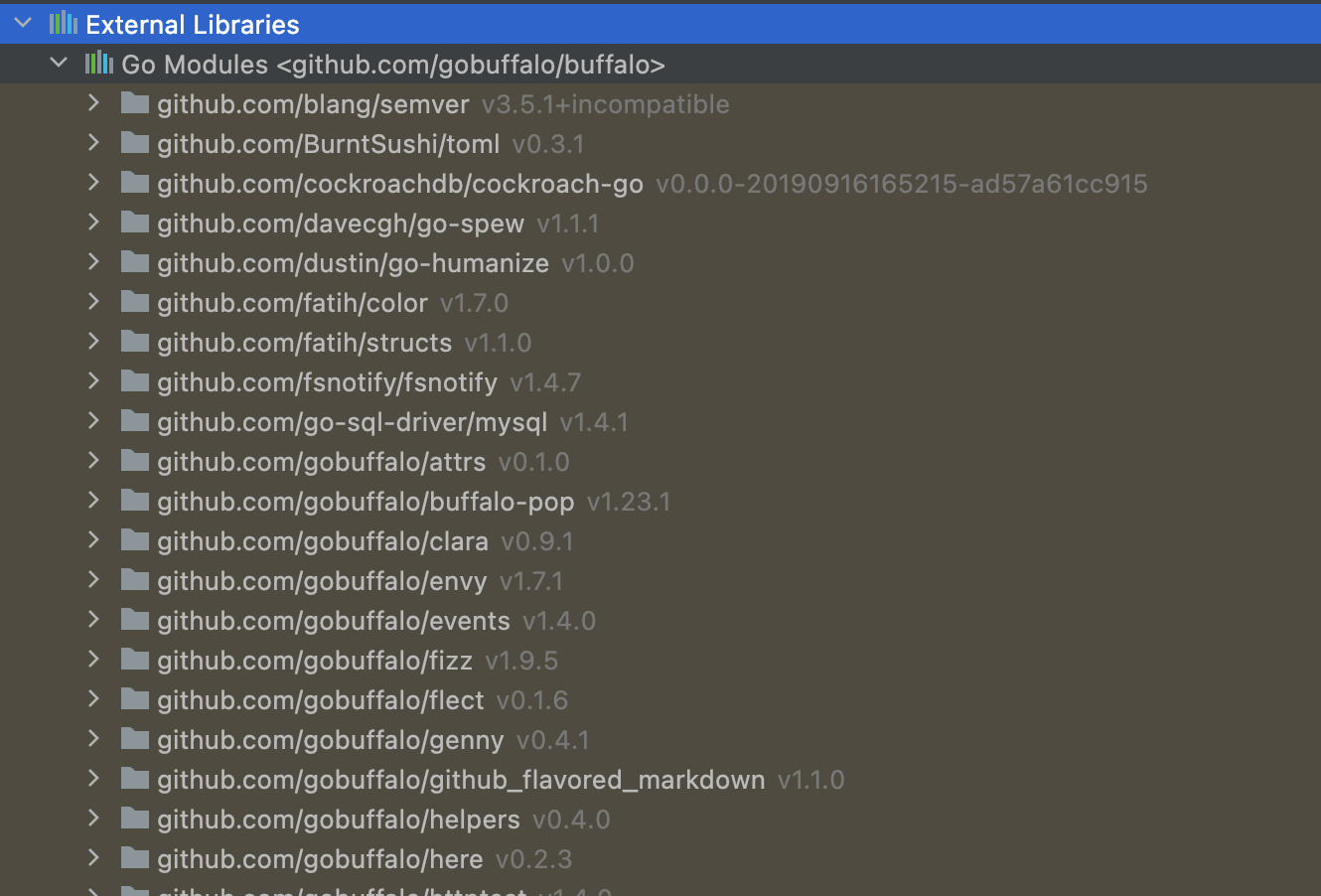Expand the github.com/cockroachdb/cockroach-go module
This screenshot has height=896, width=1321.
pos(93,183)
